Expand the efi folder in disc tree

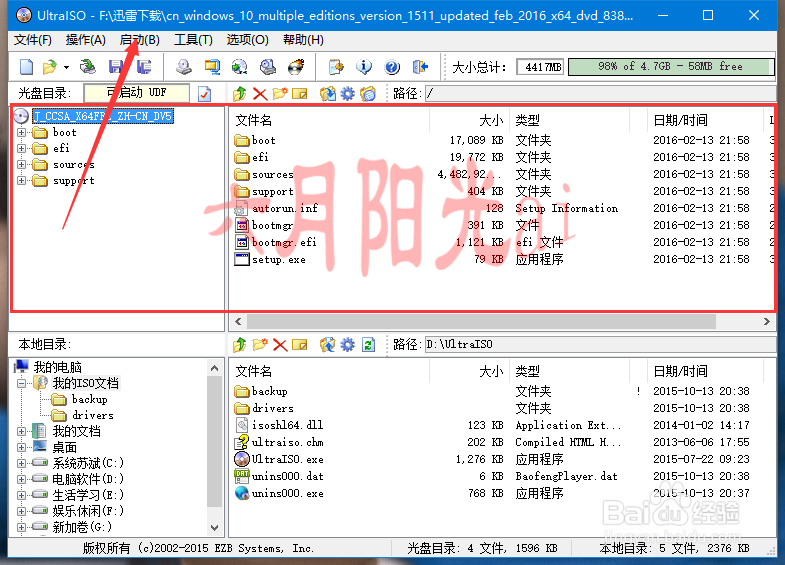(x=22, y=149)
